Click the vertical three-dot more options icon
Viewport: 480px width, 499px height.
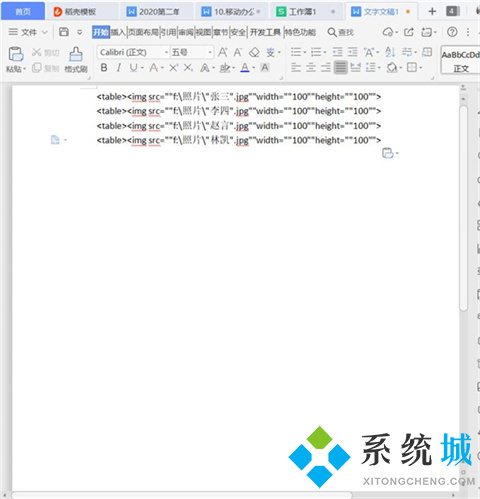[468, 32]
